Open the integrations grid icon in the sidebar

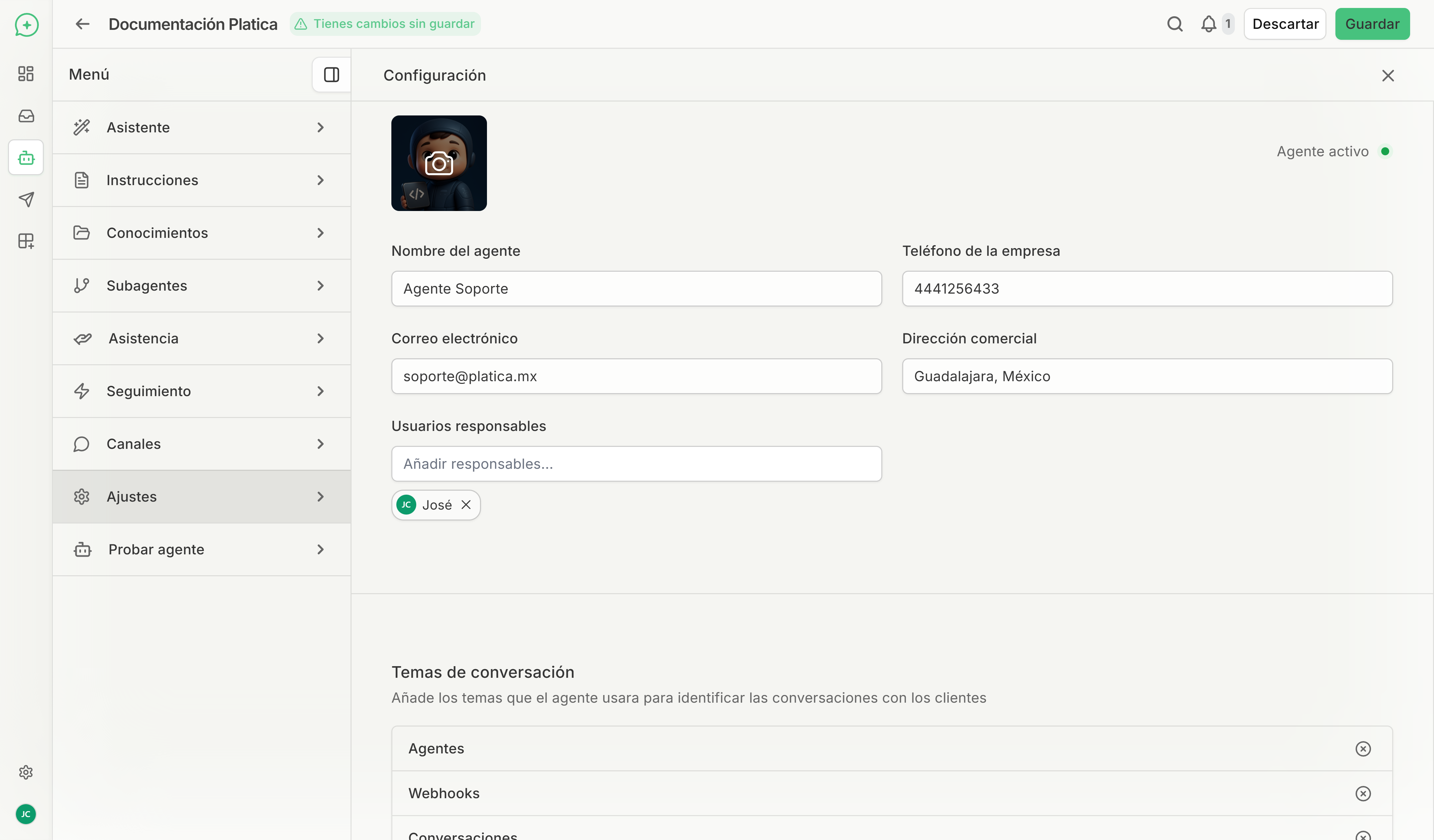26,241
